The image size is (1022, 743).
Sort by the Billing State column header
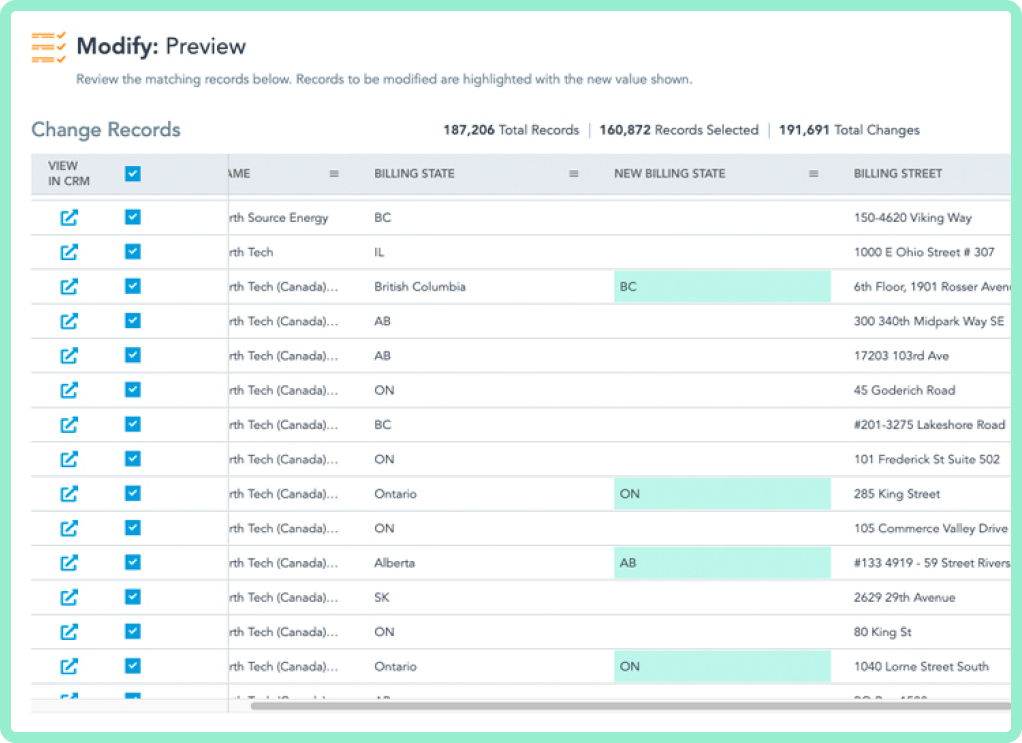click(414, 174)
